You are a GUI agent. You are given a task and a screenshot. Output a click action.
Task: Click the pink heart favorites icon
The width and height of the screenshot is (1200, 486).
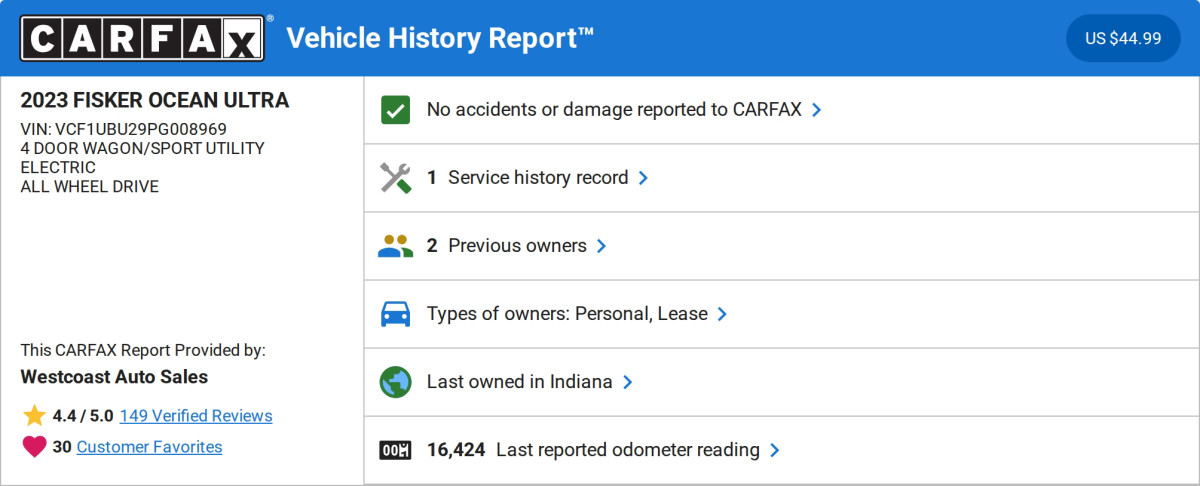click(35, 447)
